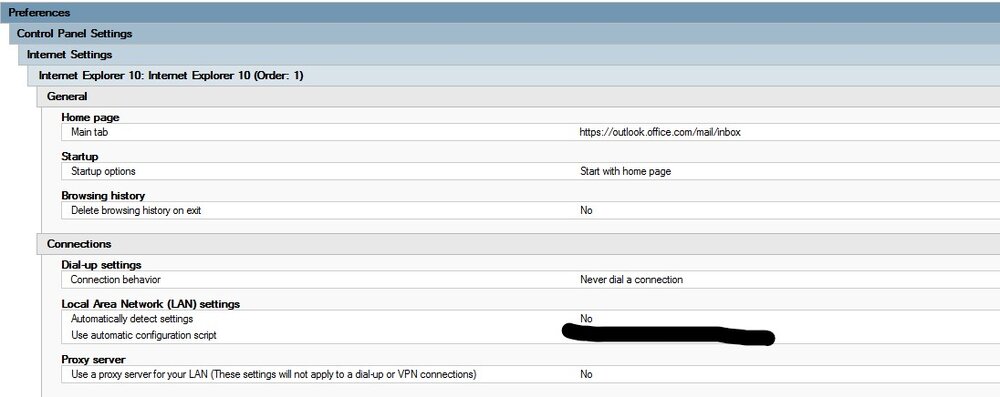Click the outlook.office.com home page URL
Viewport: 1000px width, 397px height.
point(659,132)
